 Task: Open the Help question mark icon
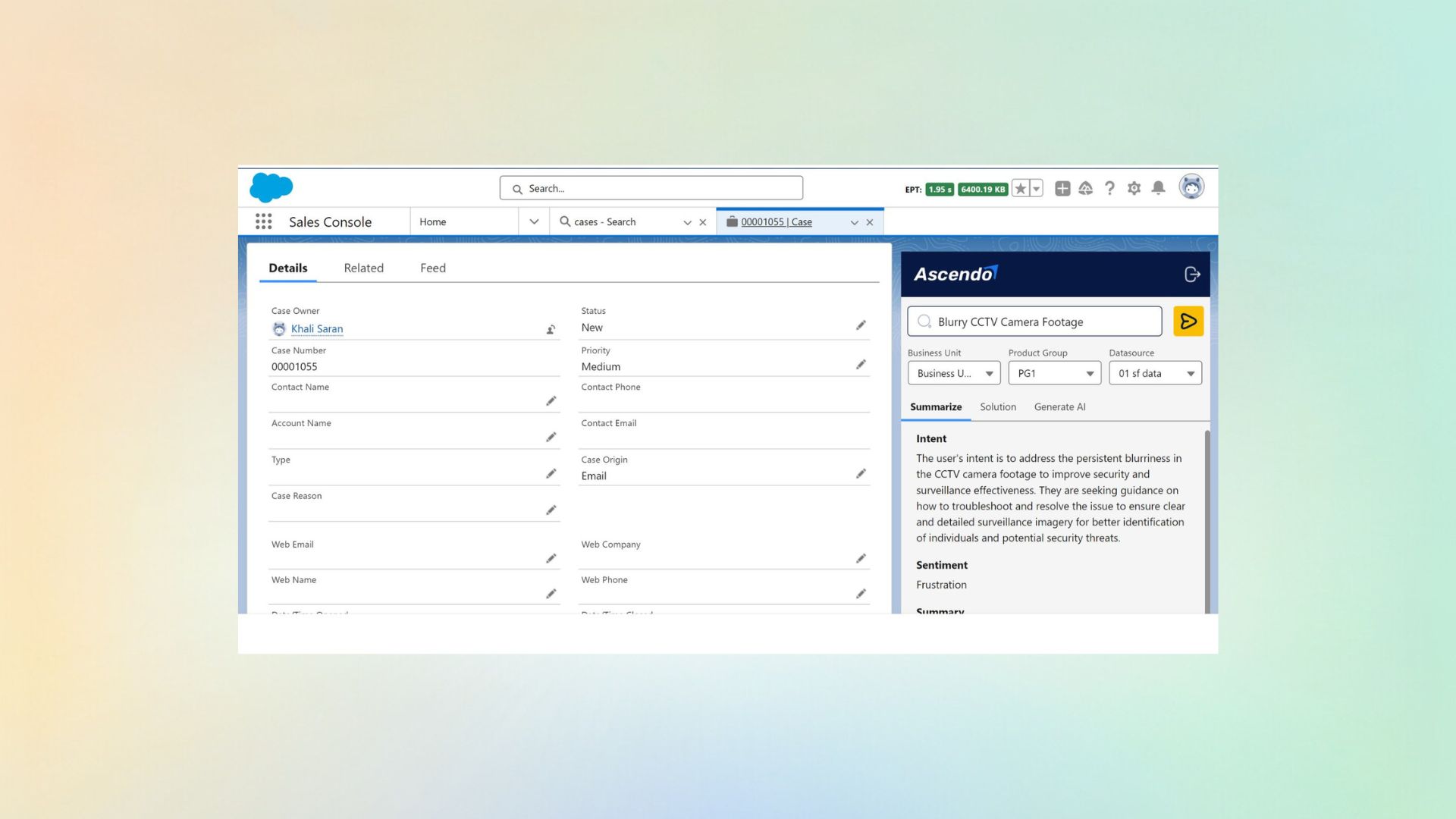pos(1109,188)
